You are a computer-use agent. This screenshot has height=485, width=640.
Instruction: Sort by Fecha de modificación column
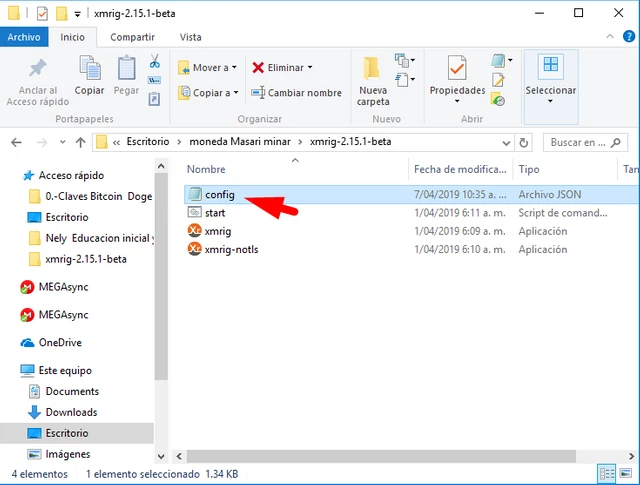pyautogui.click(x=460, y=169)
